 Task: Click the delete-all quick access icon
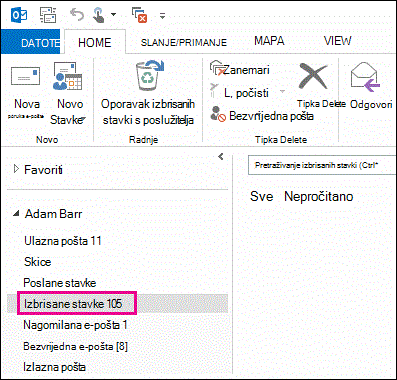pos(140,15)
